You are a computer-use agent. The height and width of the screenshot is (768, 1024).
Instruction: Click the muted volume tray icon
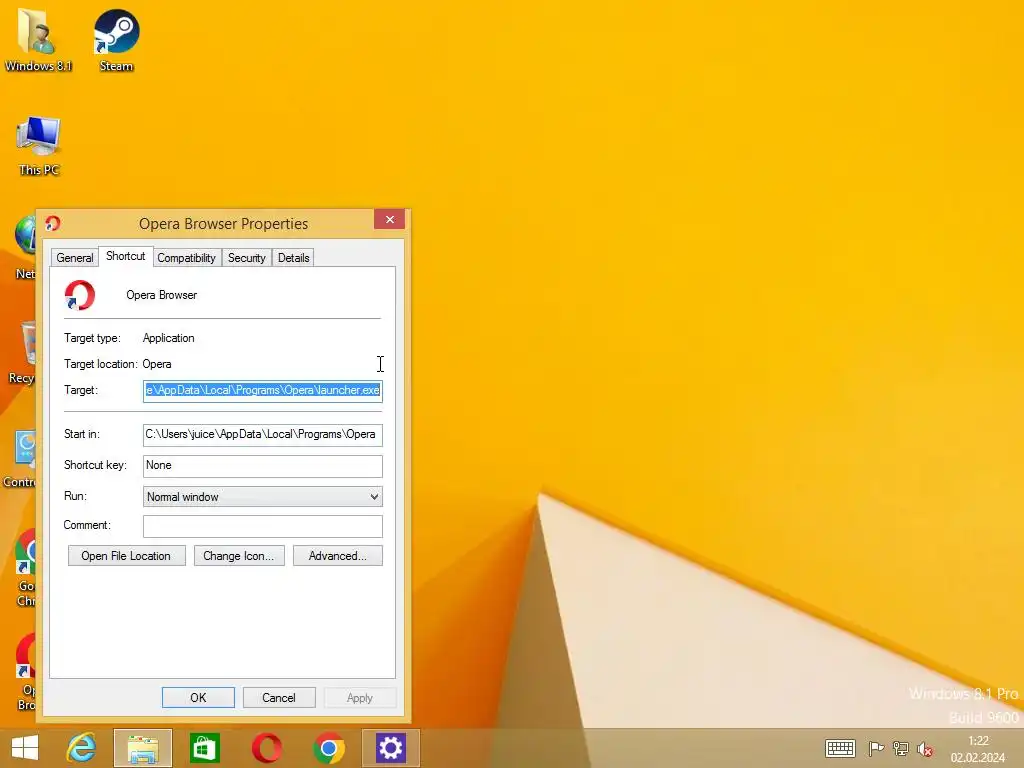click(x=924, y=748)
